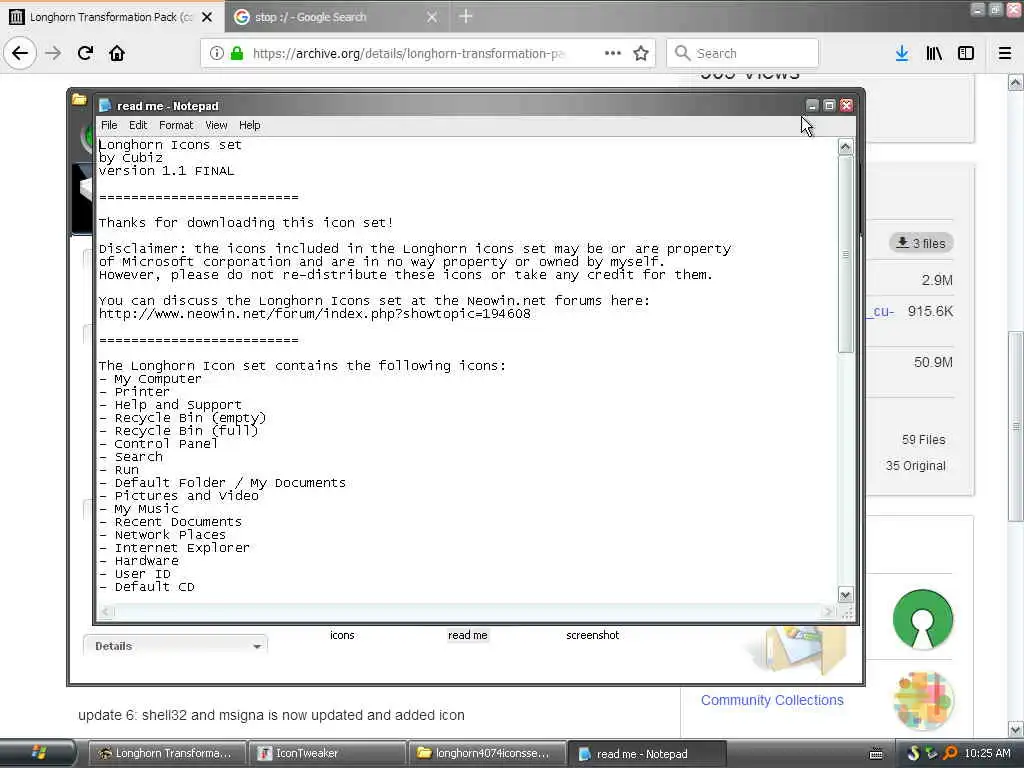Click the colorful Community Collections thumbnail

(x=924, y=701)
